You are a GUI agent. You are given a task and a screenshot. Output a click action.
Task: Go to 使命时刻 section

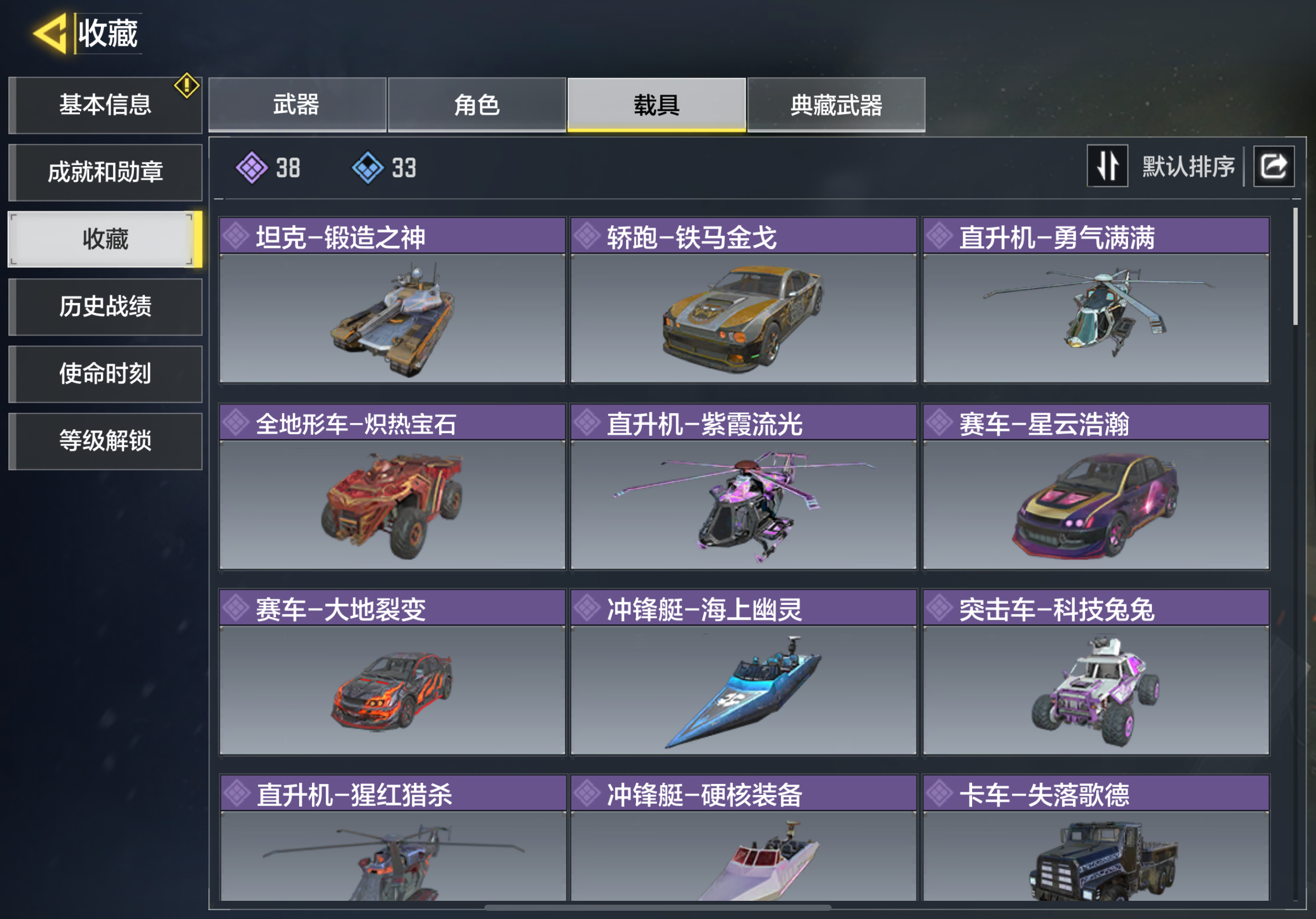pyautogui.click(x=105, y=374)
